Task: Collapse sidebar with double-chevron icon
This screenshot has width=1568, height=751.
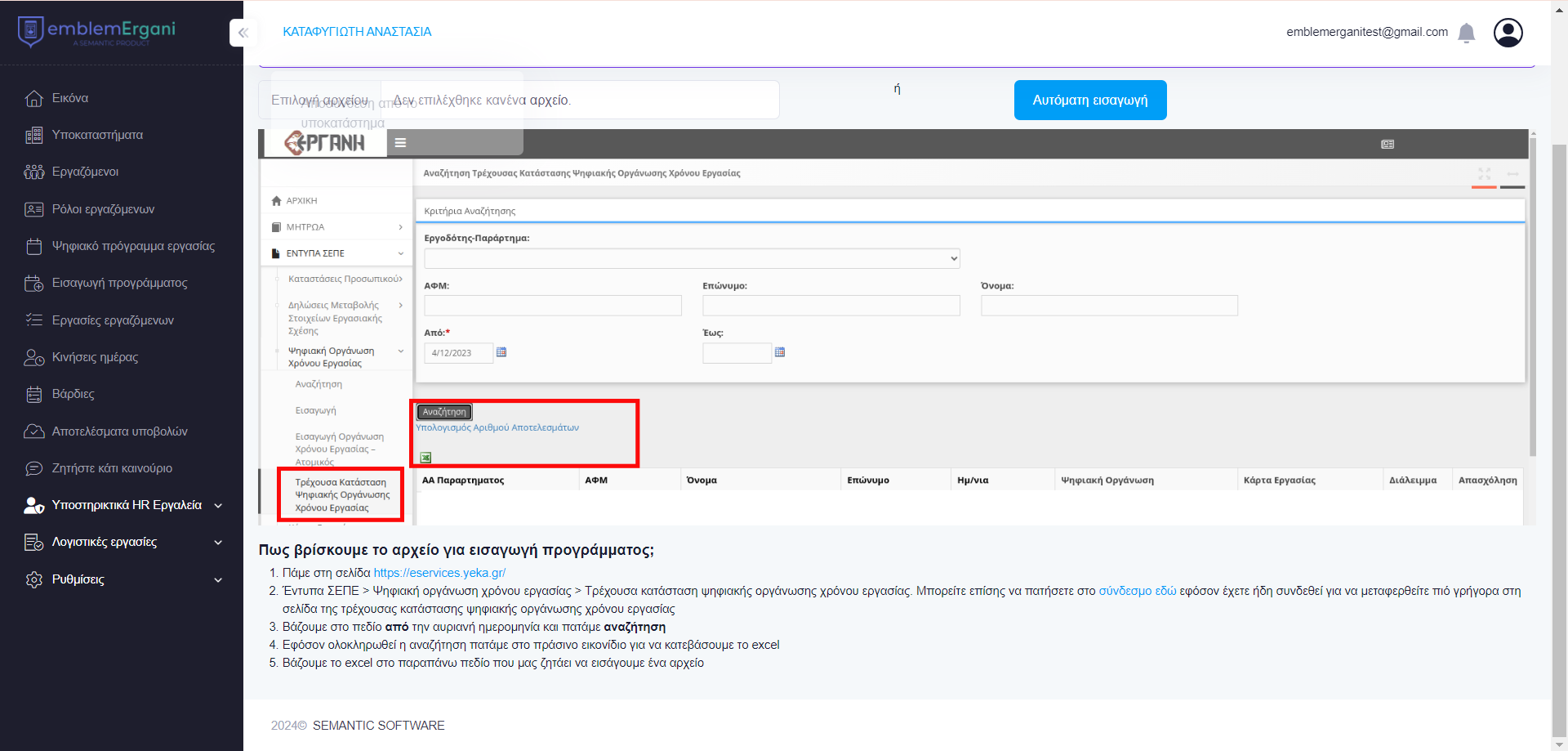Action: coord(243,33)
